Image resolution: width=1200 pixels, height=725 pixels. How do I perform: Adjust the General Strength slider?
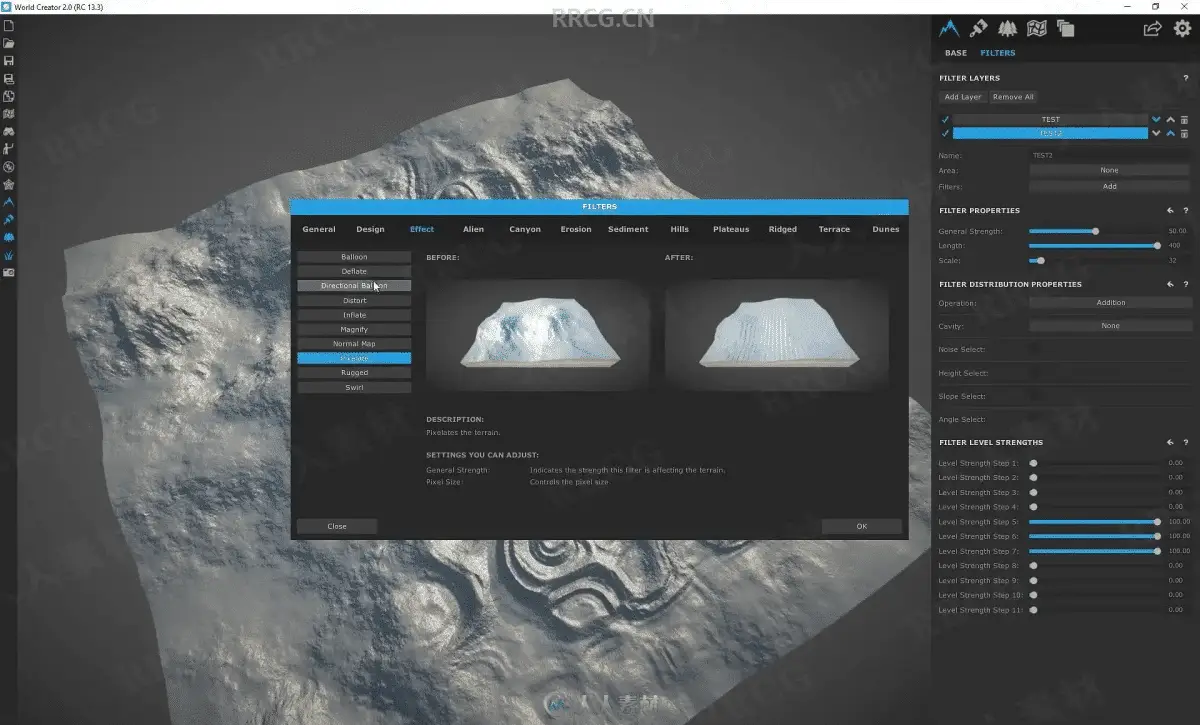[x=1094, y=231]
